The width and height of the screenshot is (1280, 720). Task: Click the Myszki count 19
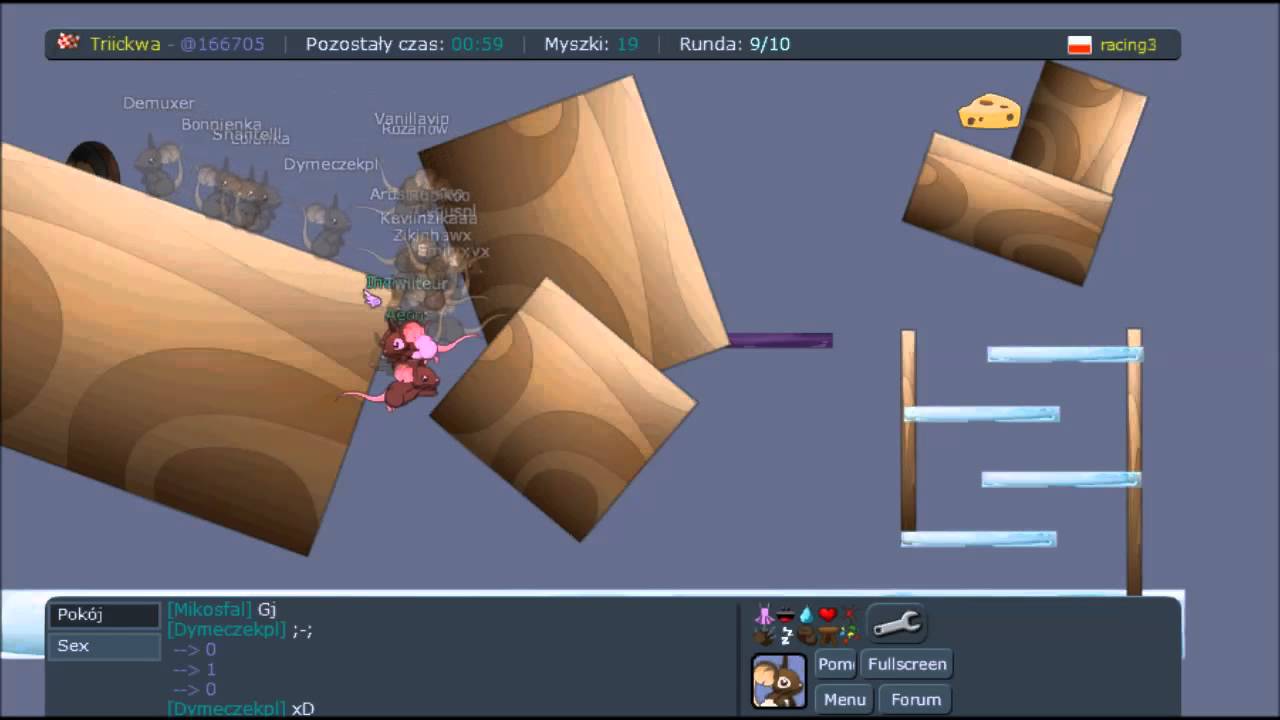click(627, 44)
